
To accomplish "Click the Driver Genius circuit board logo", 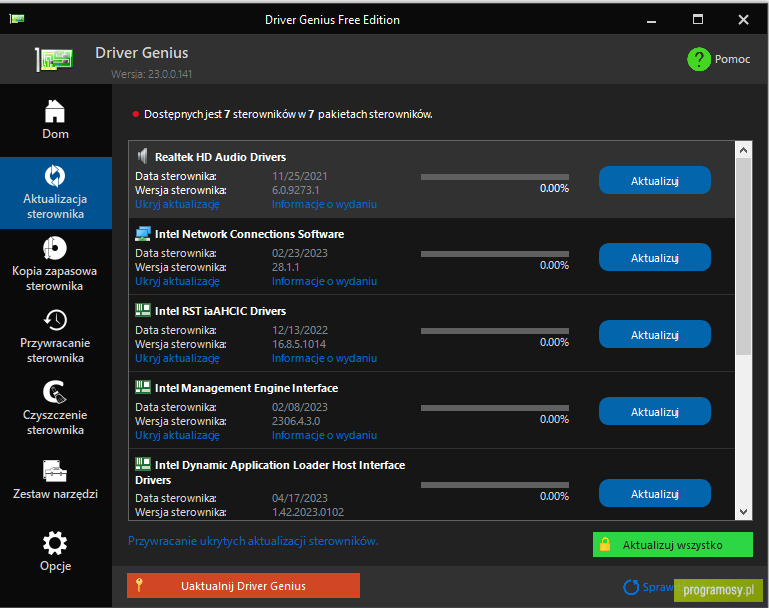I will [x=54, y=59].
